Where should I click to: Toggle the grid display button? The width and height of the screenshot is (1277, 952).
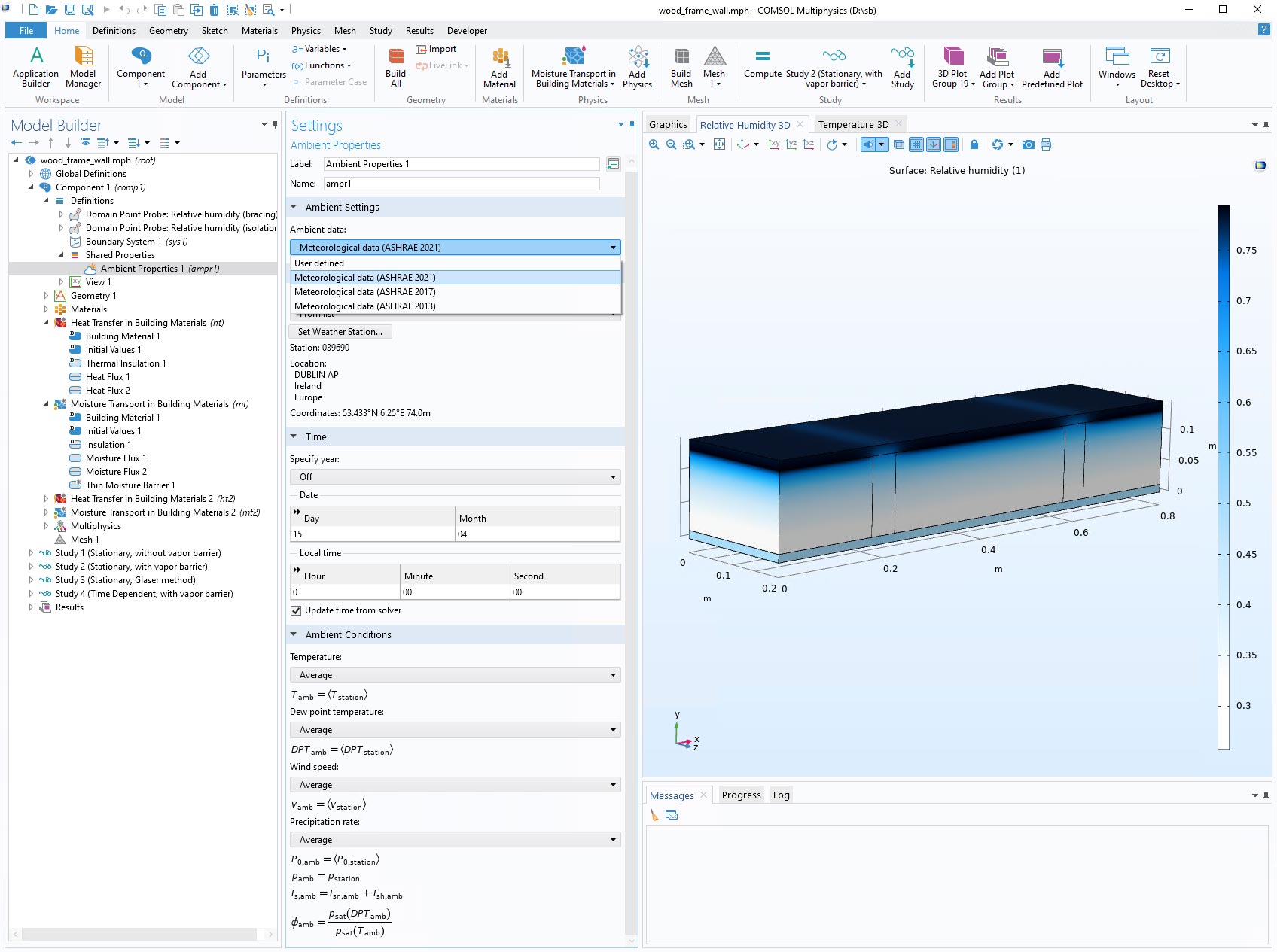point(916,144)
